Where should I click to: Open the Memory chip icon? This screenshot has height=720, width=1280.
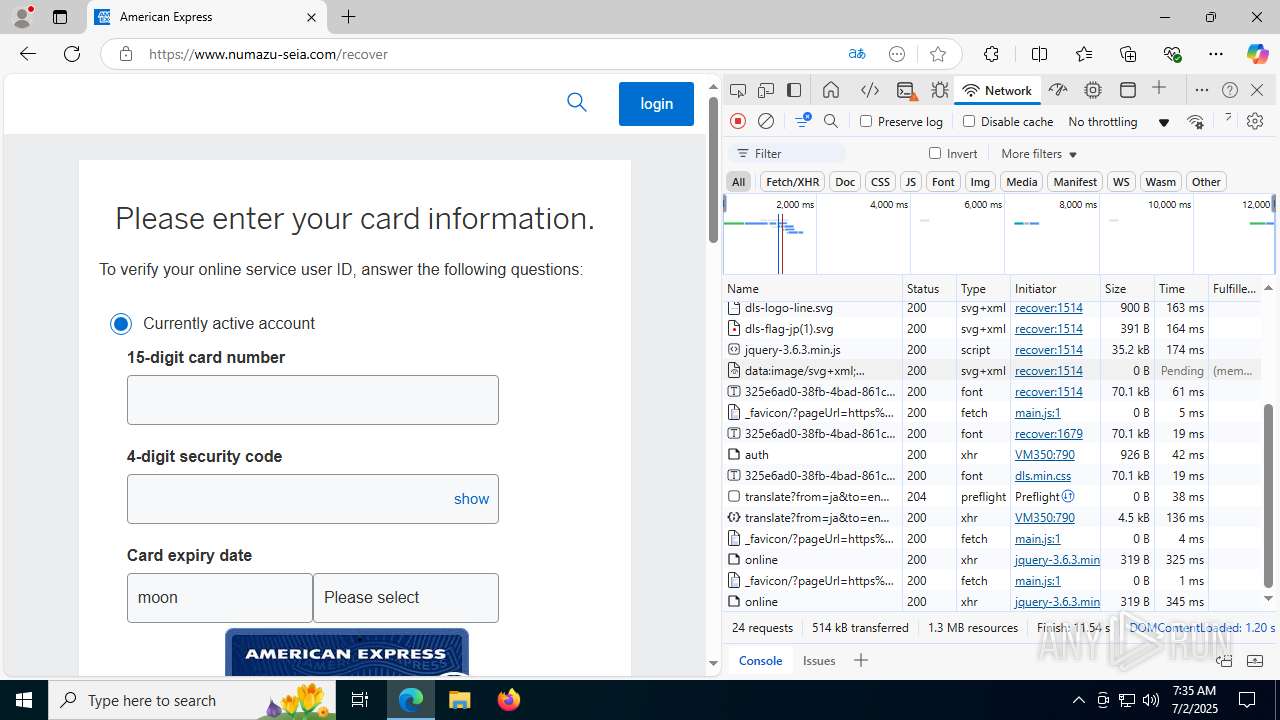pos(1093,90)
